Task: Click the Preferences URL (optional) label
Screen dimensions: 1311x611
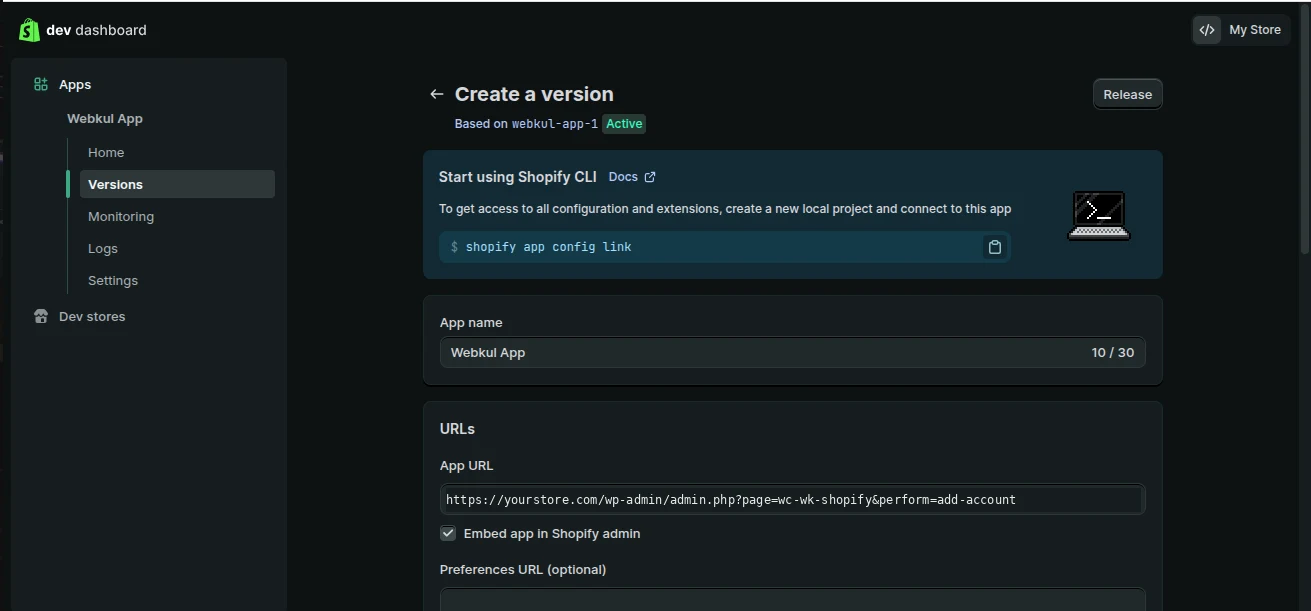Action: (x=523, y=570)
